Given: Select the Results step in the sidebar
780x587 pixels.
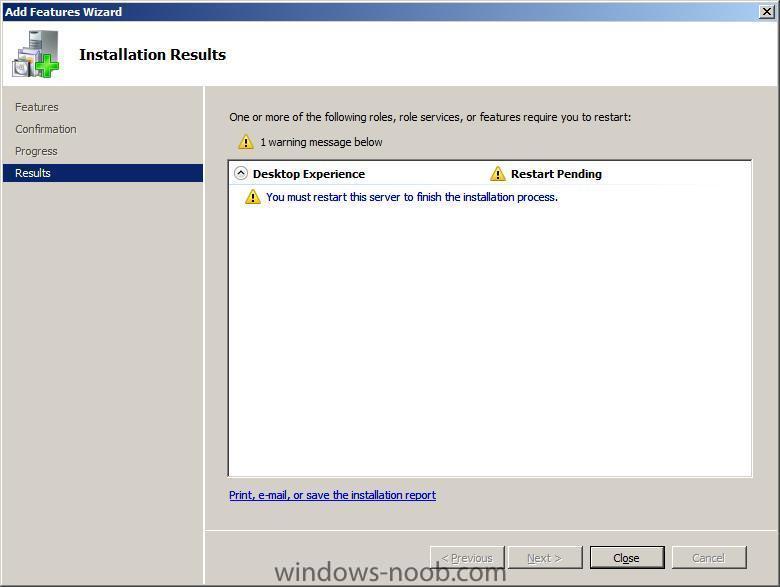Looking at the screenshot, I should [103, 173].
